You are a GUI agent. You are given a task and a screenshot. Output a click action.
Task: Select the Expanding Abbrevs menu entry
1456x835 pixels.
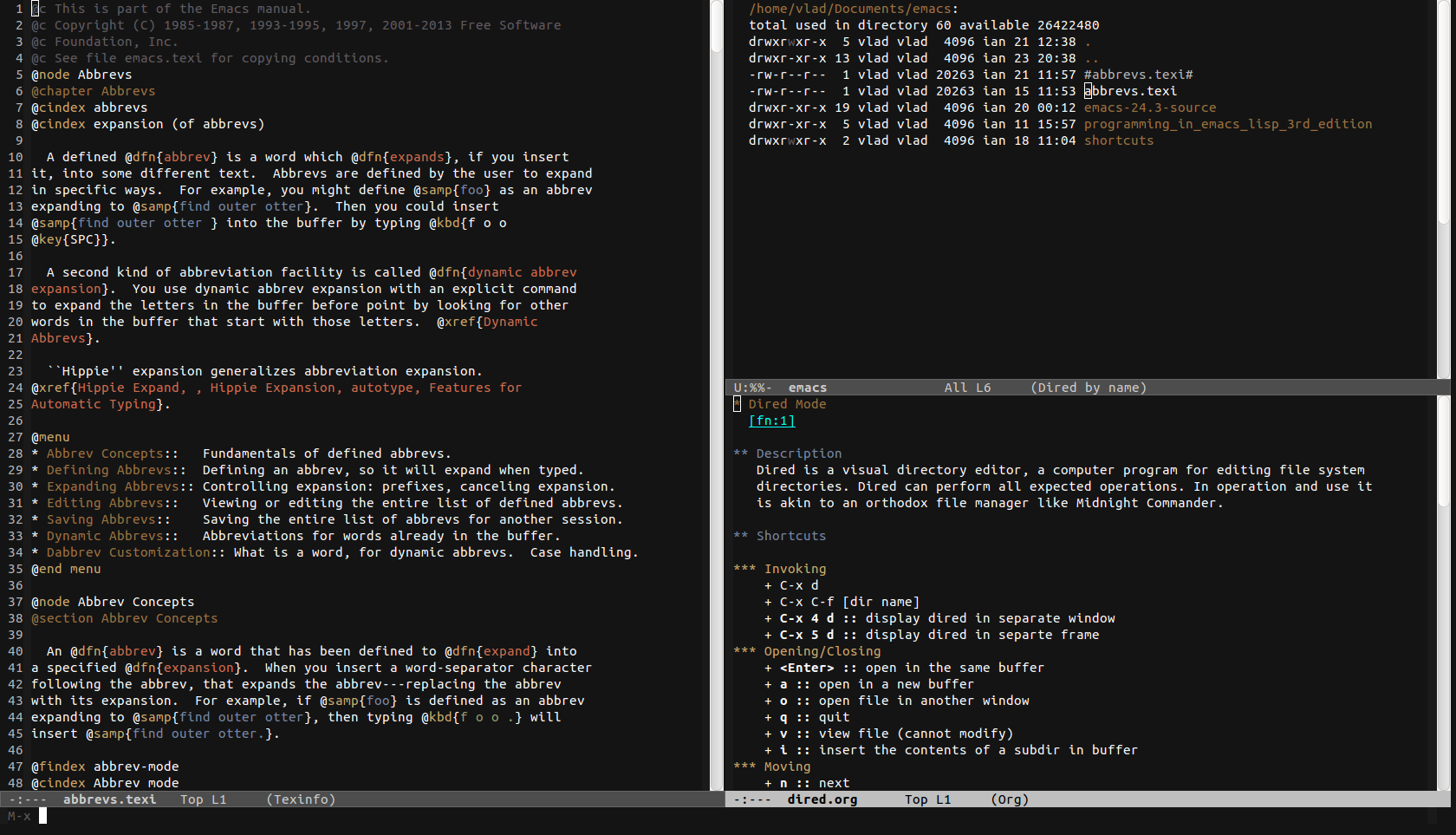coord(113,486)
